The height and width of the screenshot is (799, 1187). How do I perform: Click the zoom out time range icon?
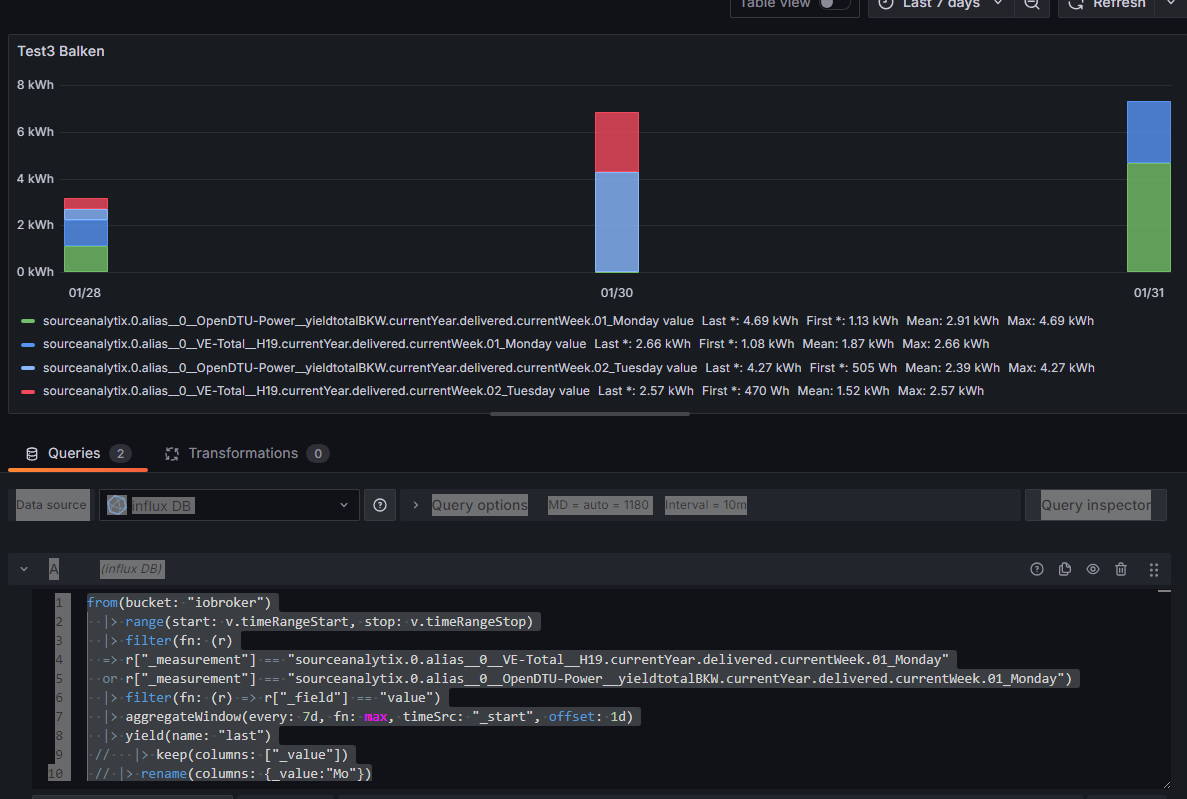(x=1032, y=5)
